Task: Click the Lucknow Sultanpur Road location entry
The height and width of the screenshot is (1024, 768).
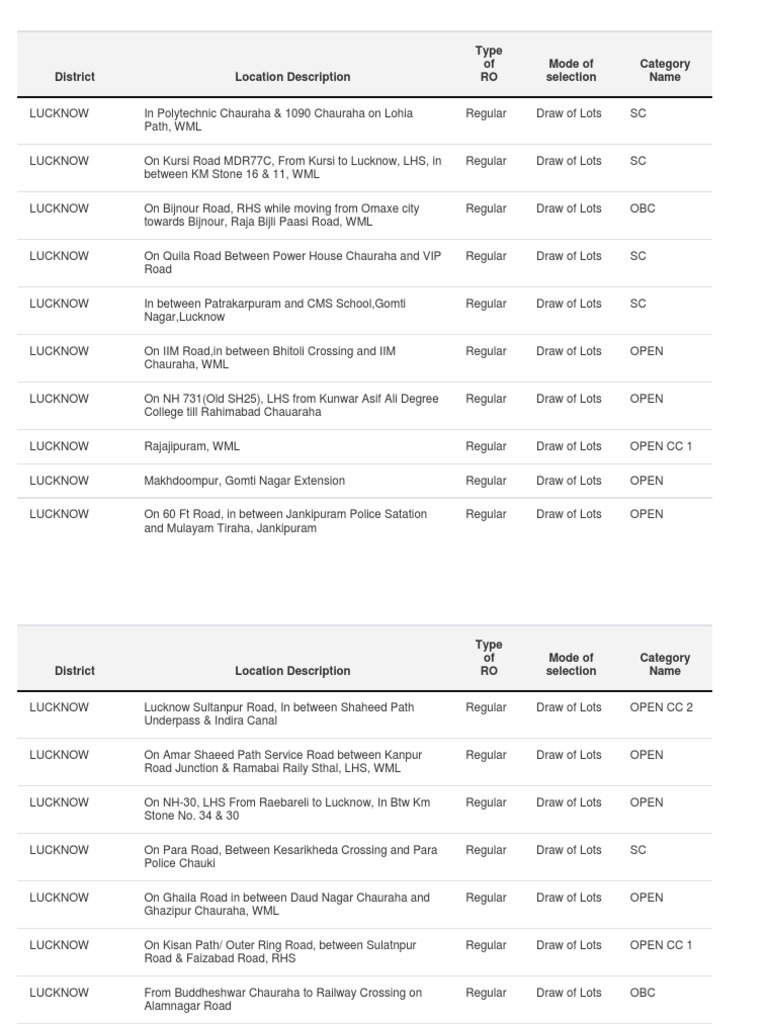Action: click(278, 714)
